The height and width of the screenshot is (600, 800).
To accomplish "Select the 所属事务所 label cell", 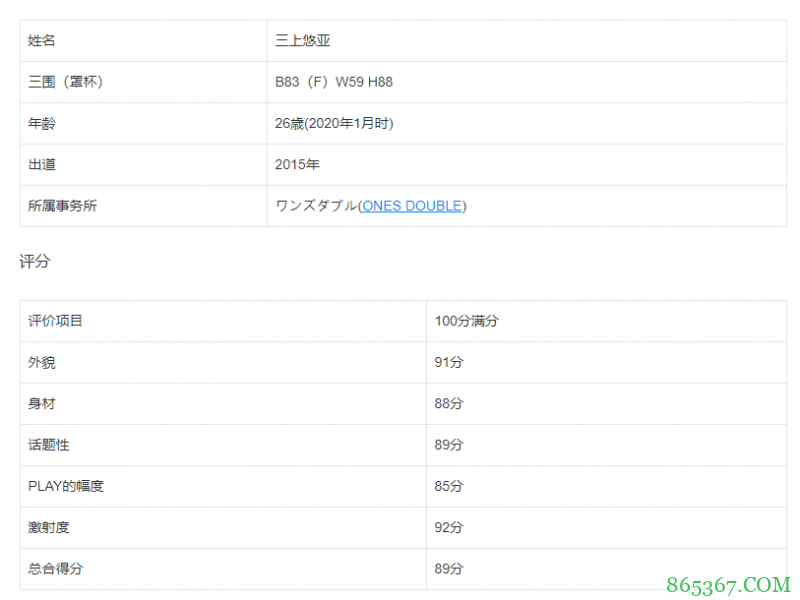I will (62, 206).
